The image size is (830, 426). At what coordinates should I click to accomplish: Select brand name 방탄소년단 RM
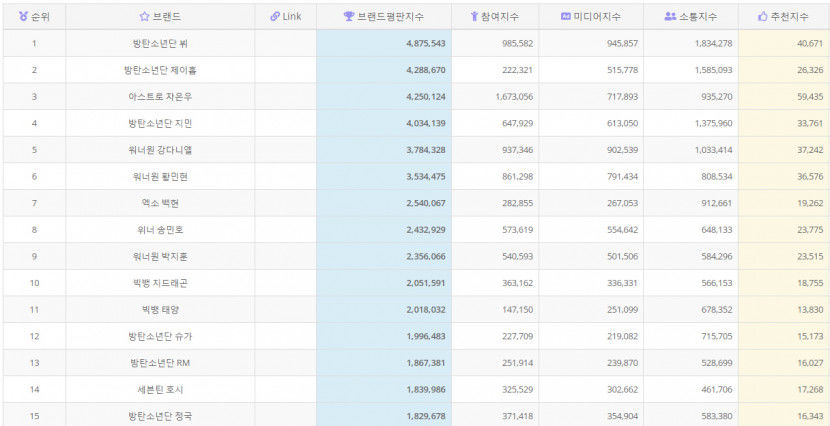(x=160, y=363)
